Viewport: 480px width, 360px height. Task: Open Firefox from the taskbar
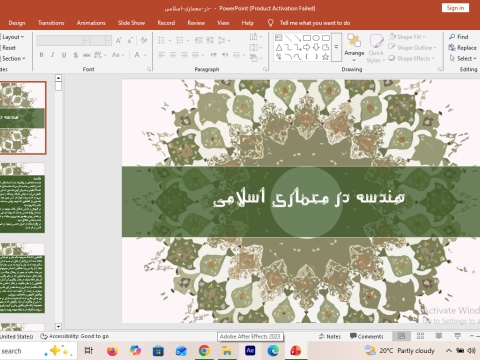pyautogui.click(x=112, y=351)
